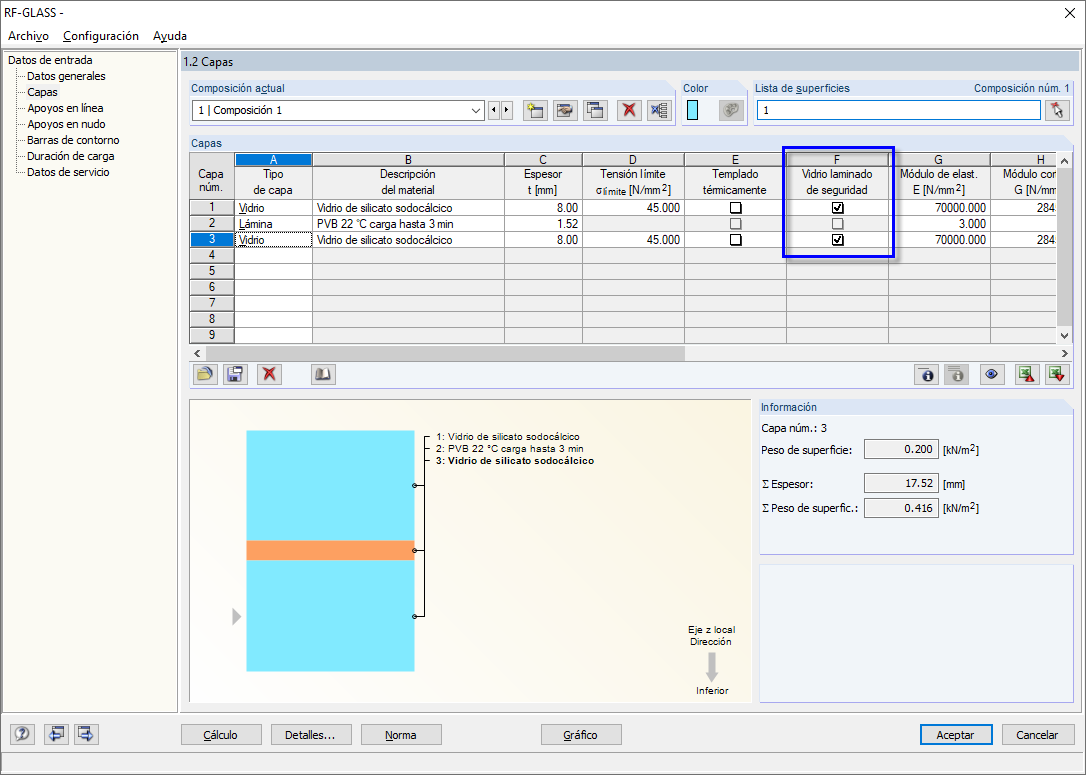Screen dimensions: 1086x775
Task: Open the Configuración menu
Action: 100,36
